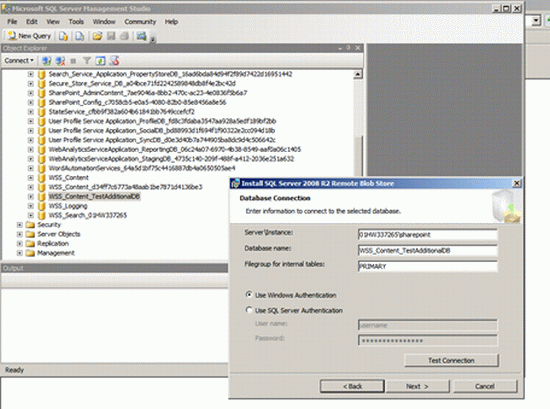Click the Security folder icon
550x409 pixels.
(30, 224)
